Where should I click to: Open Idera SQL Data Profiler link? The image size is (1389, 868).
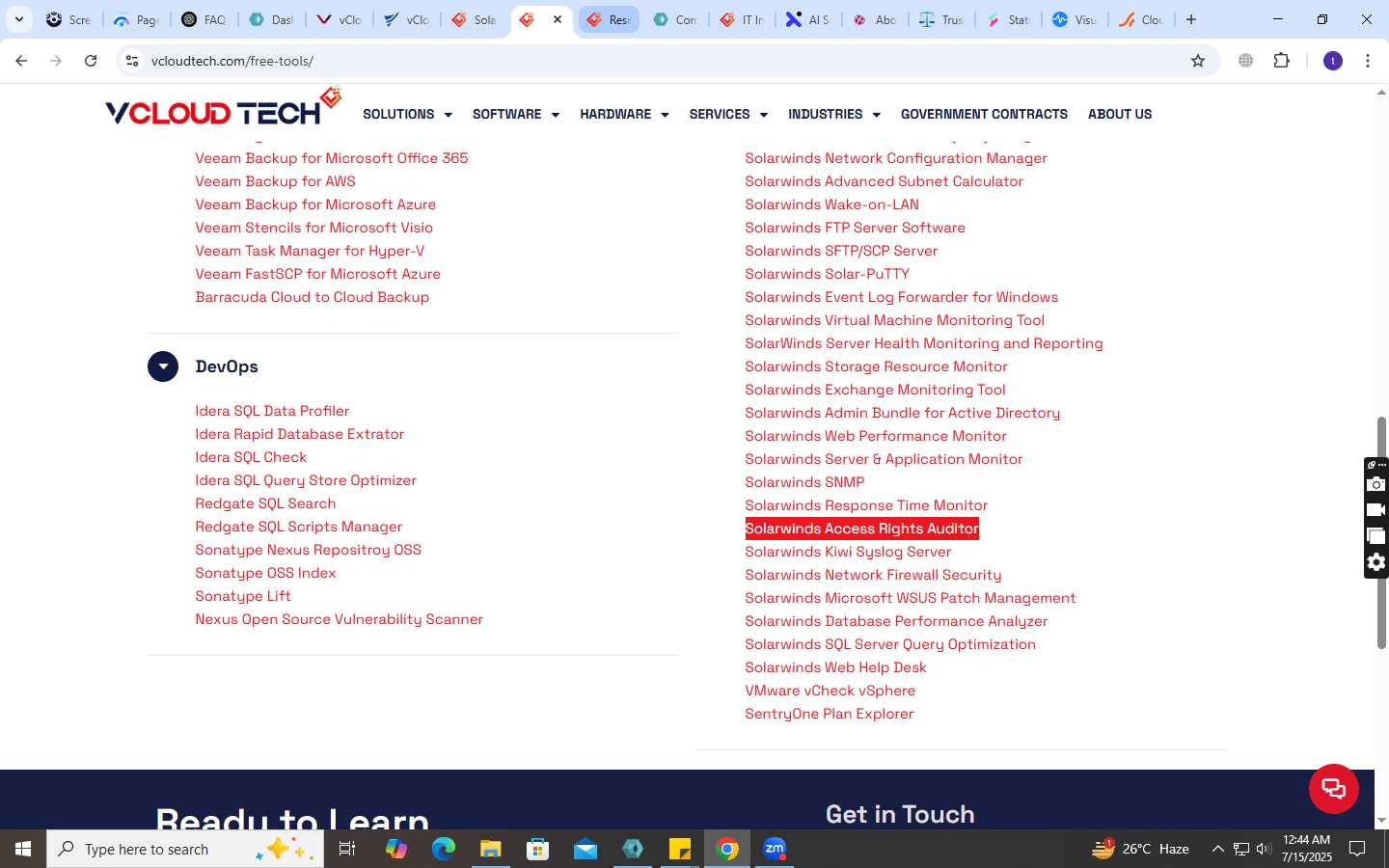point(272,411)
